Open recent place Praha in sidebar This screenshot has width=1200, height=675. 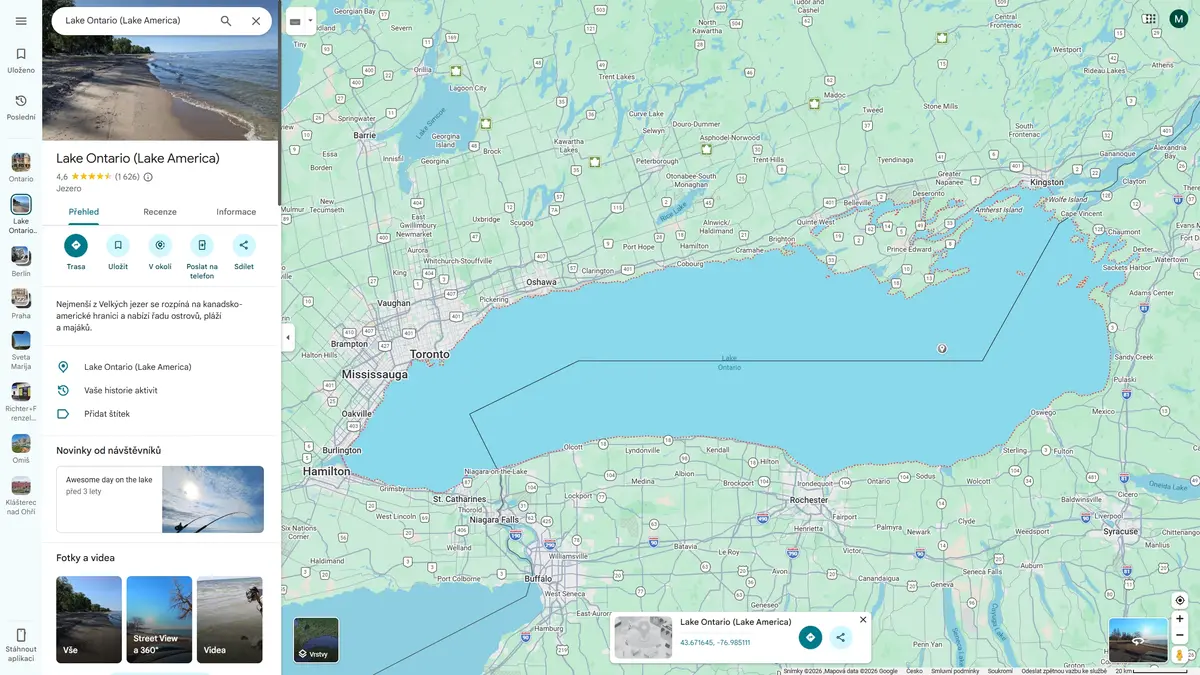tap(21, 304)
